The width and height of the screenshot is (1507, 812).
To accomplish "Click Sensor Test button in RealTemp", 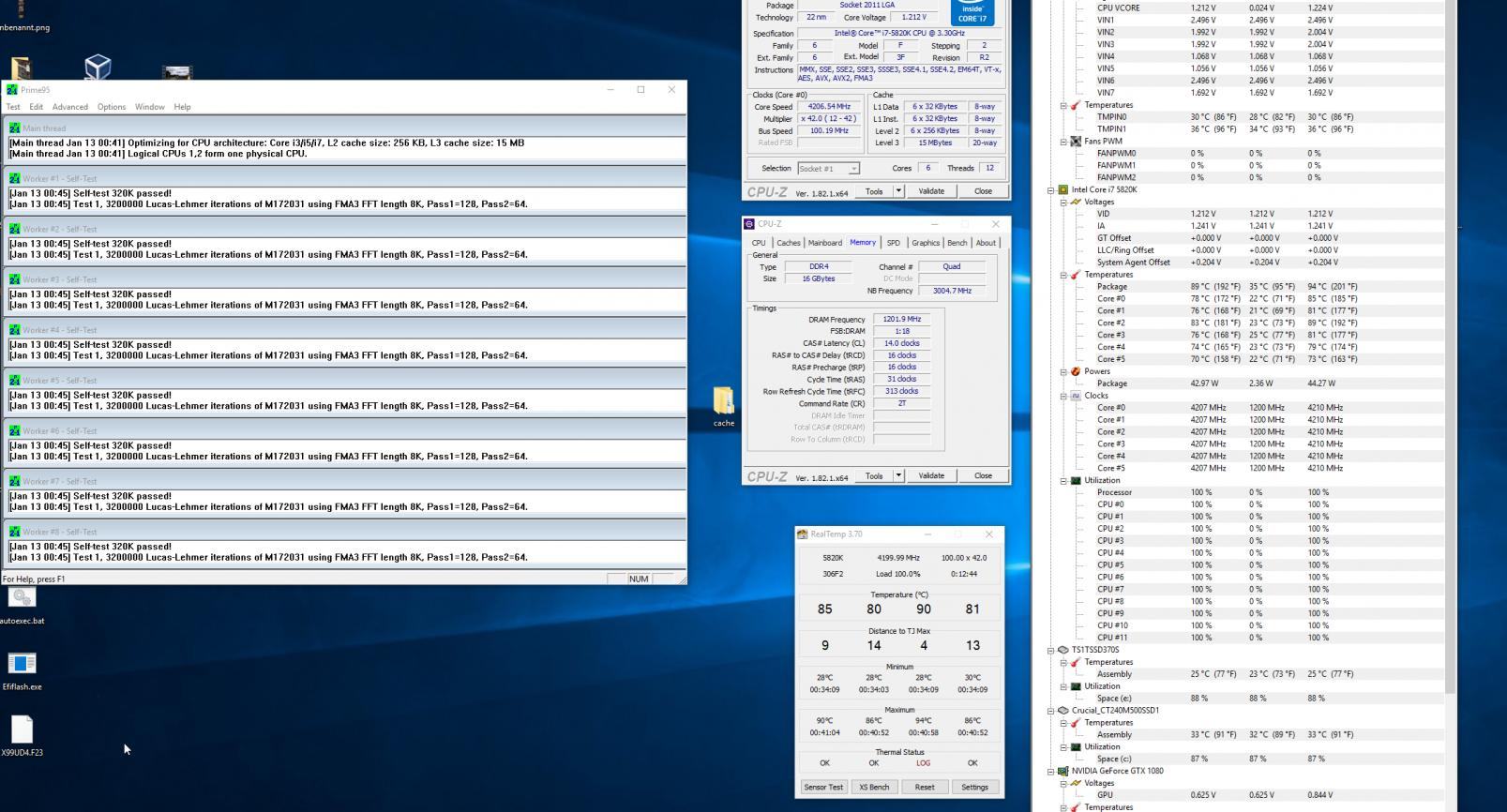I will (823, 788).
